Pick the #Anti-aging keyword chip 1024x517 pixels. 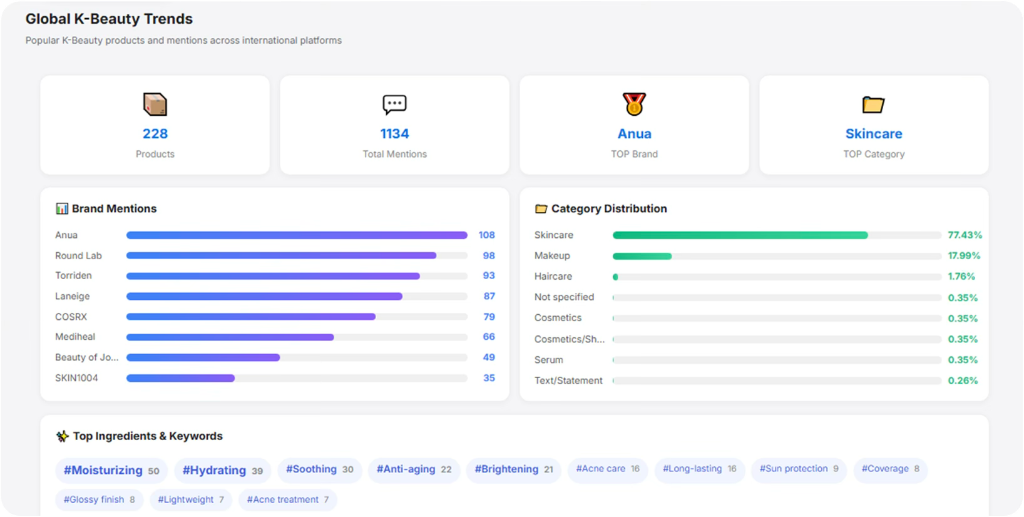pos(413,470)
